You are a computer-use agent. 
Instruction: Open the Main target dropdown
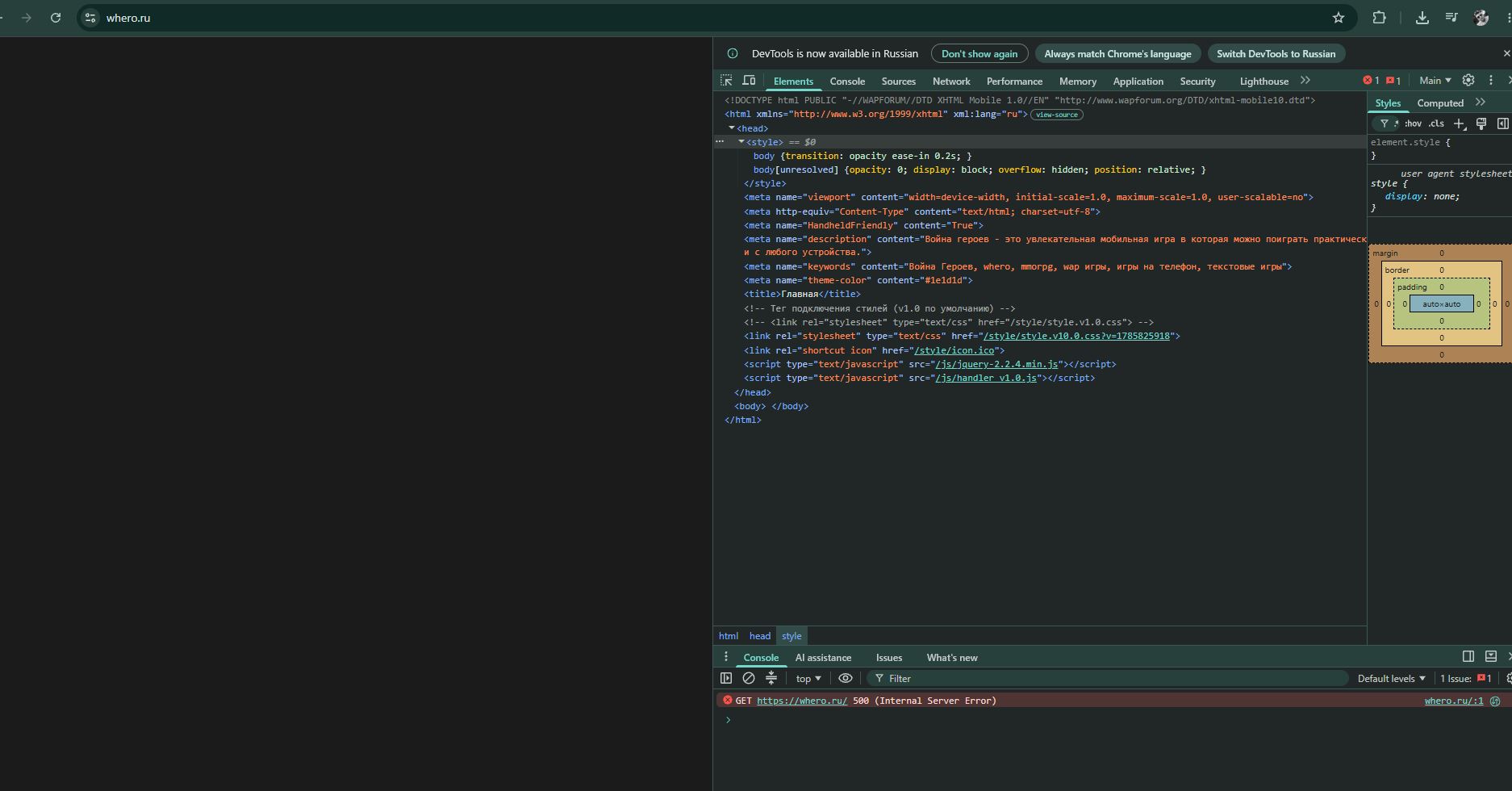point(1435,80)
